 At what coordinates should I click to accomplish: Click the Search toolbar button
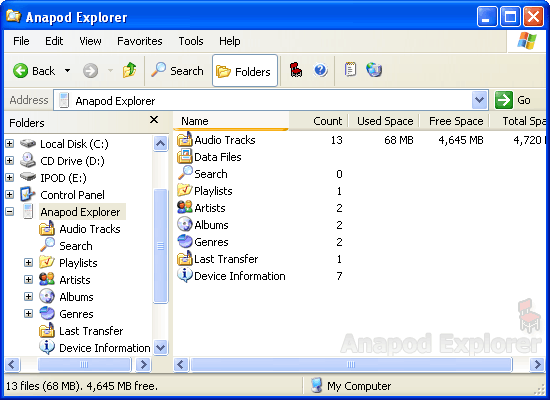tap(177, 71)
